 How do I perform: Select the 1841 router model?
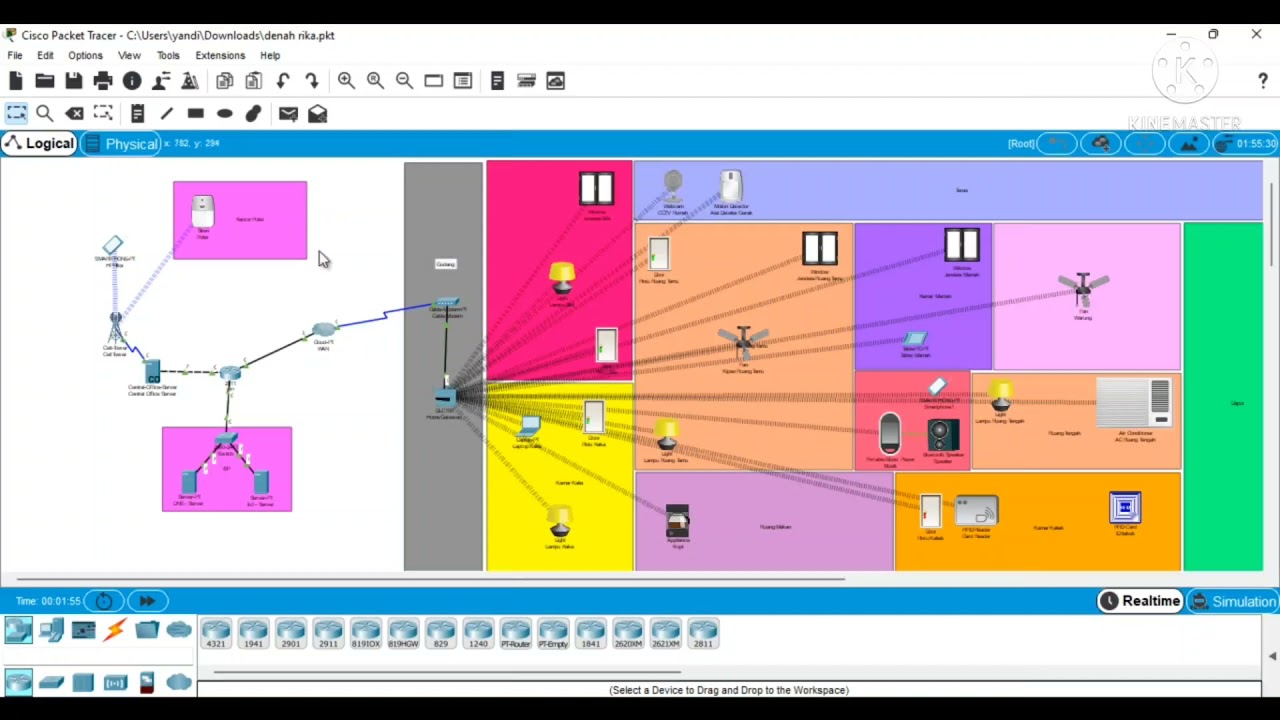point(591,634)
